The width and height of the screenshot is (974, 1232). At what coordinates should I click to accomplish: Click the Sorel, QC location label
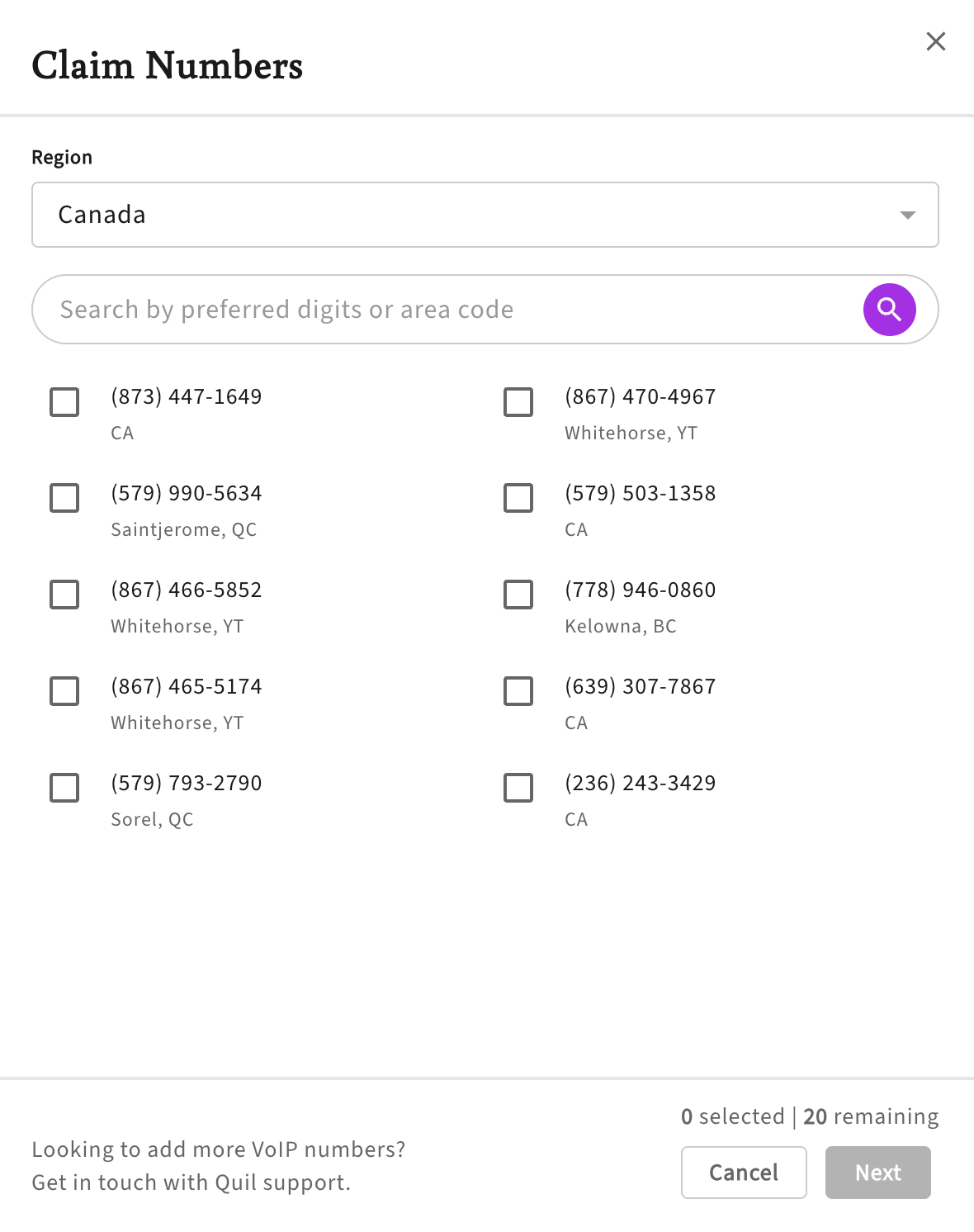[153, 820]
